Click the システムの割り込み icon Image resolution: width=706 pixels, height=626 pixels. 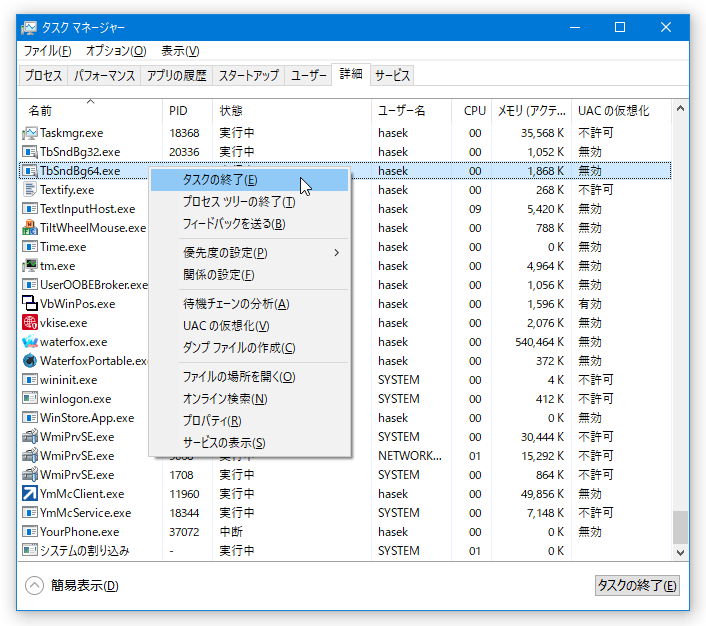(x=30, y=550)
